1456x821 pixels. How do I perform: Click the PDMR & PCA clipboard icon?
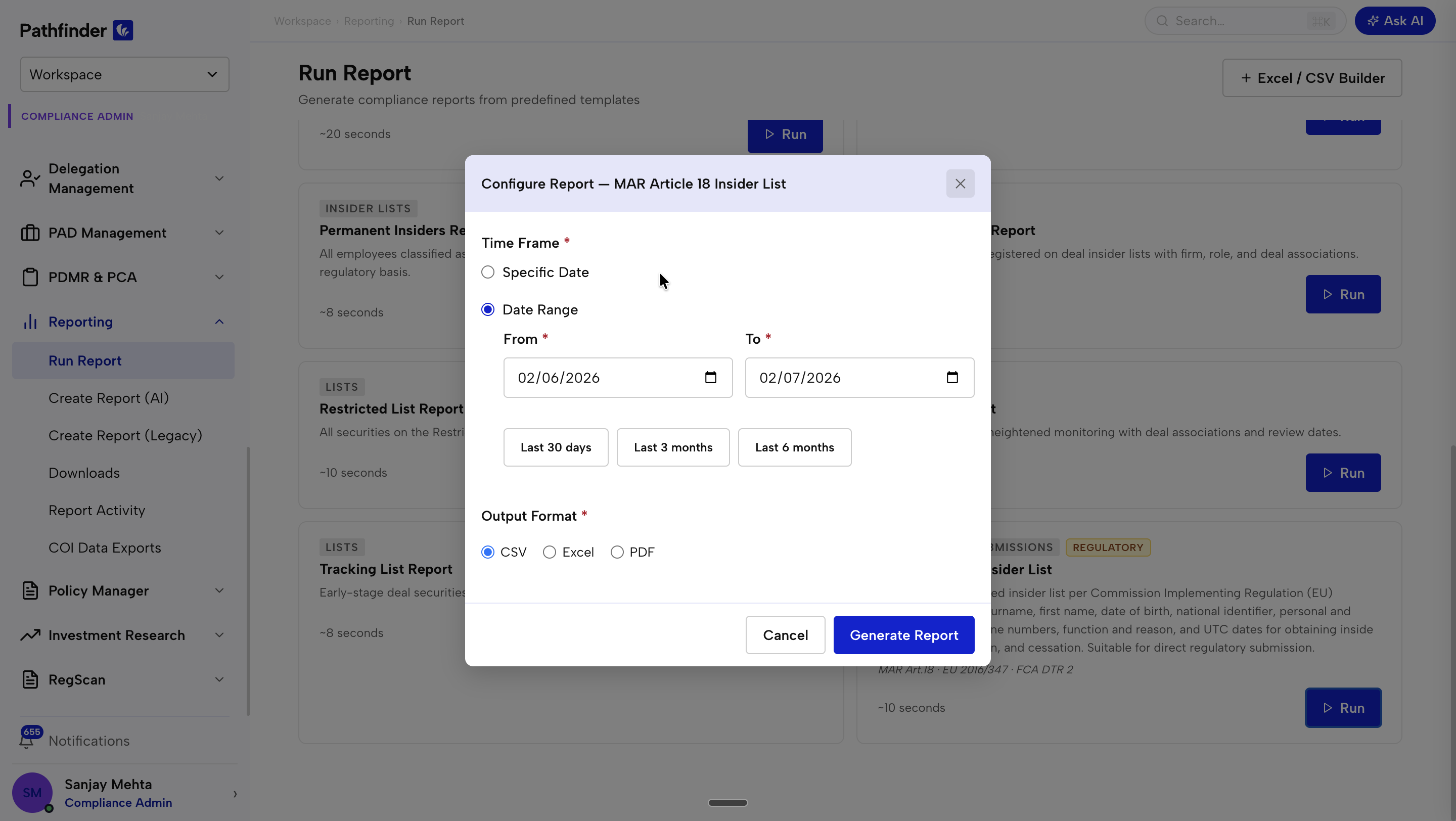(30, 278)
